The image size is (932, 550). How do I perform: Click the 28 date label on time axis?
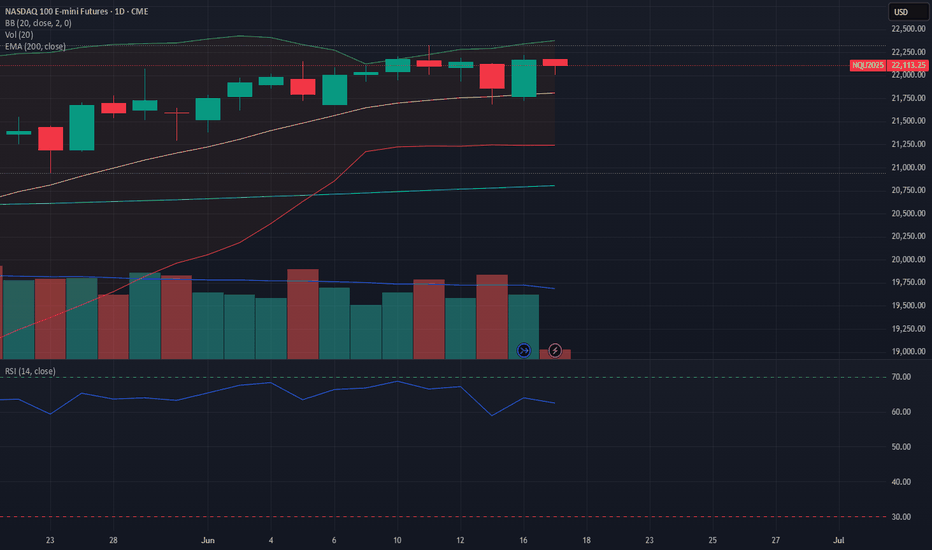point(113,540)
